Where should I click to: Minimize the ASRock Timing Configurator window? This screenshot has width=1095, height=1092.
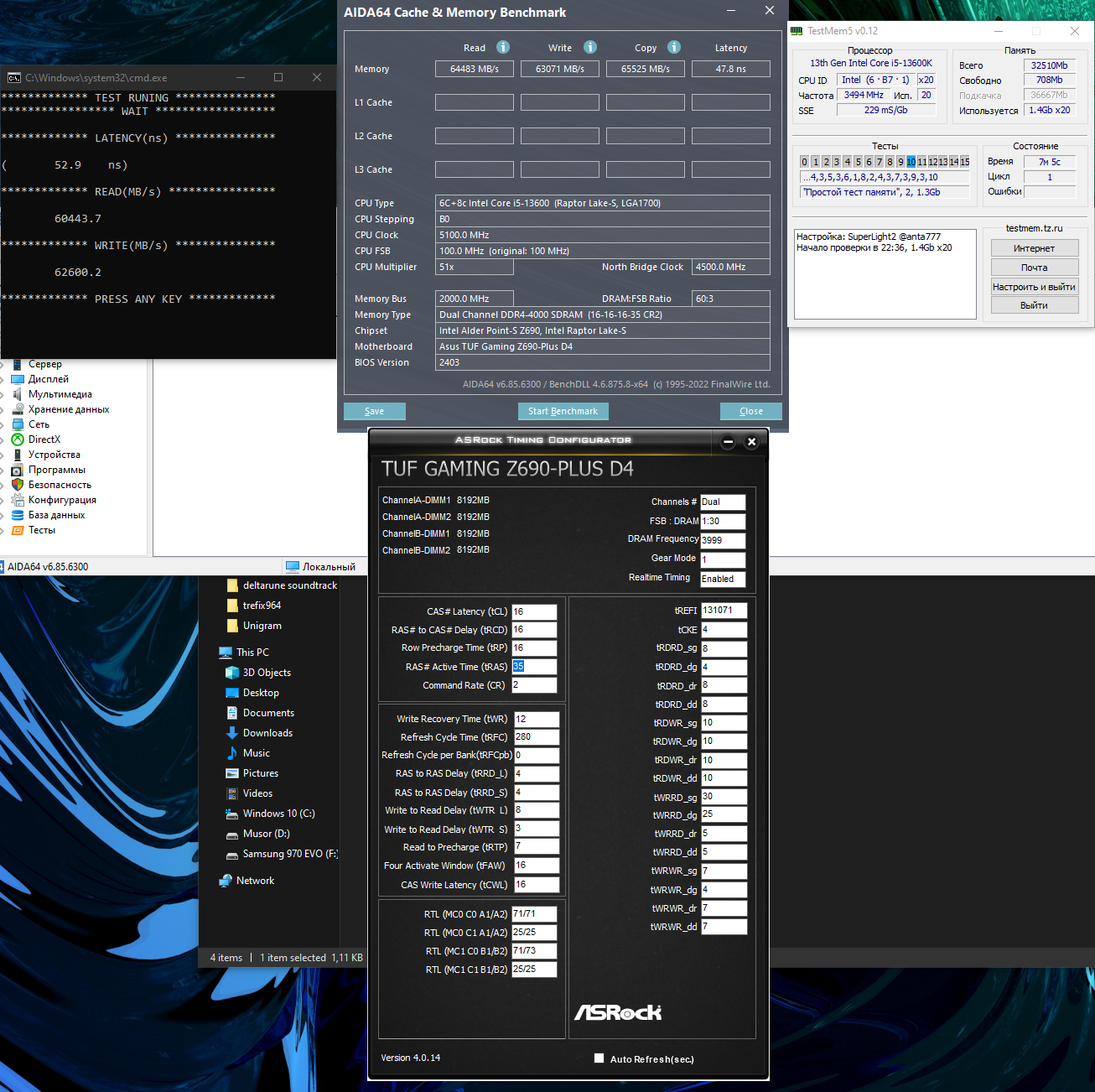click(x=728, y=442)
